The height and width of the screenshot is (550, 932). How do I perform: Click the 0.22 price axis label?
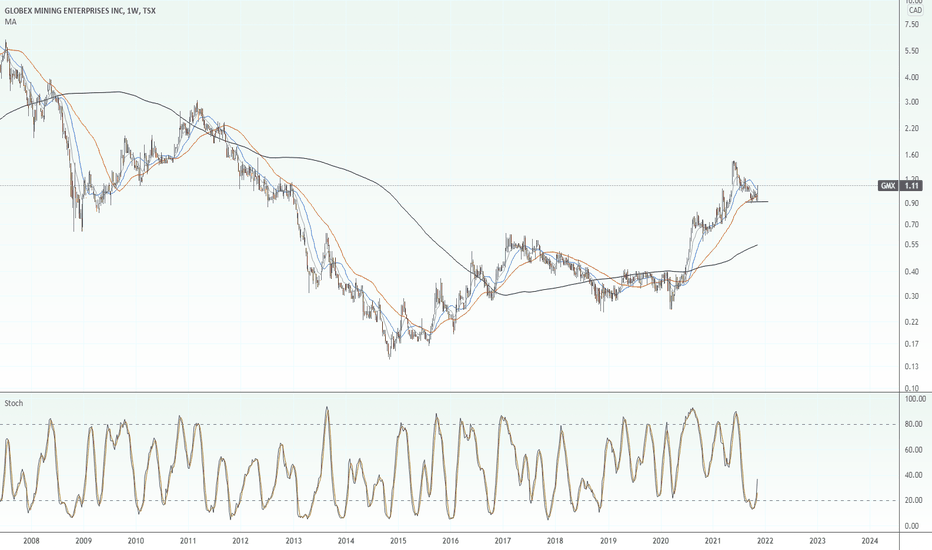coord(911,322)
